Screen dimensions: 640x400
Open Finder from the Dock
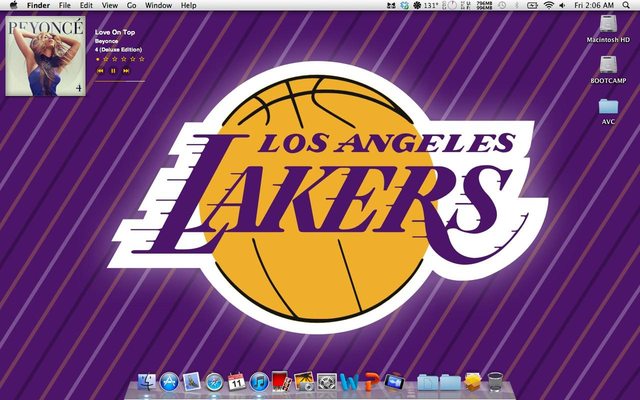tap(147, 382)
